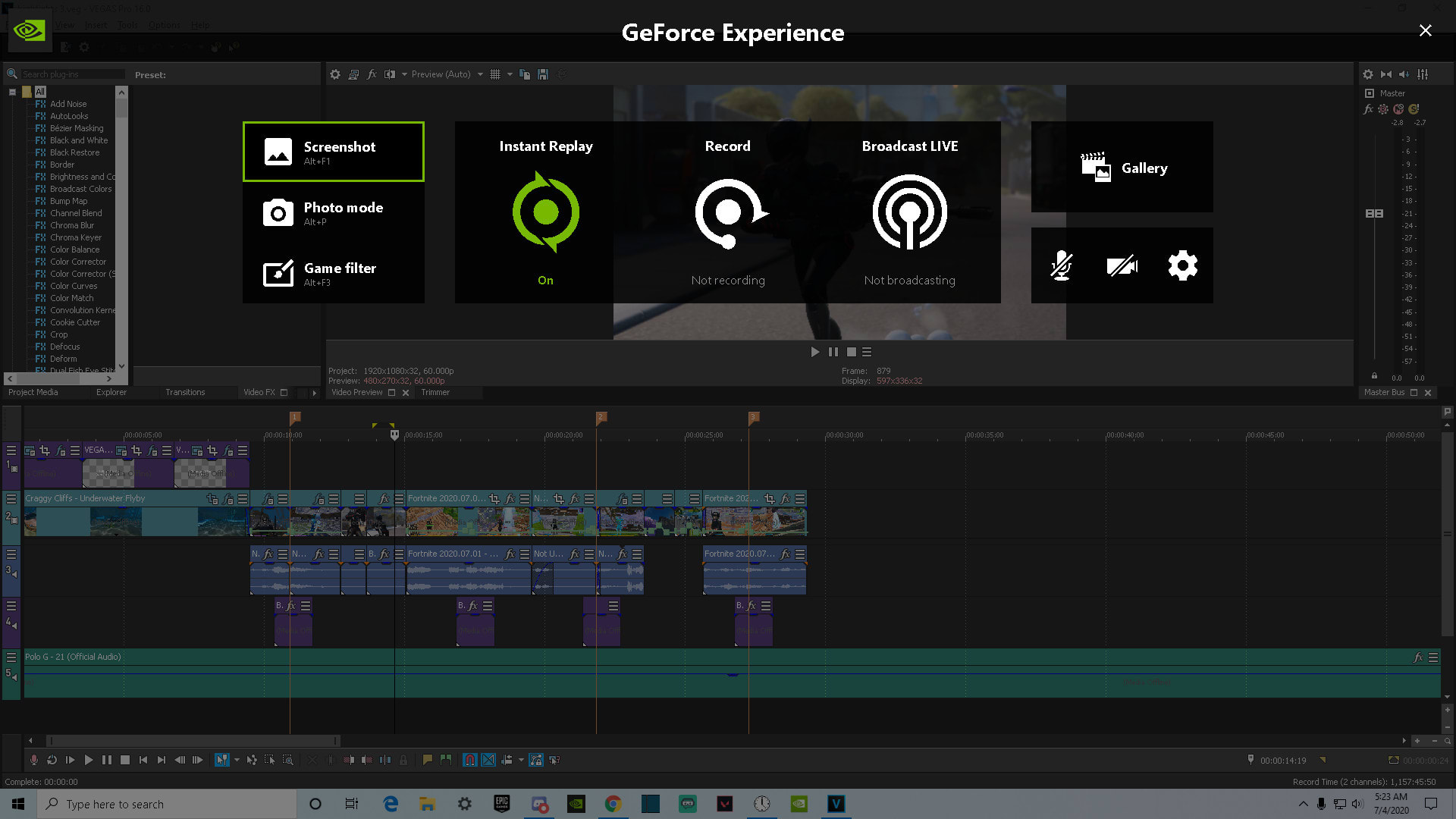This screenshot has width=1456, height=819.
Task: Open the split screen view dropdown arrow
Action: pyautogui.click(x=404, y=74)
